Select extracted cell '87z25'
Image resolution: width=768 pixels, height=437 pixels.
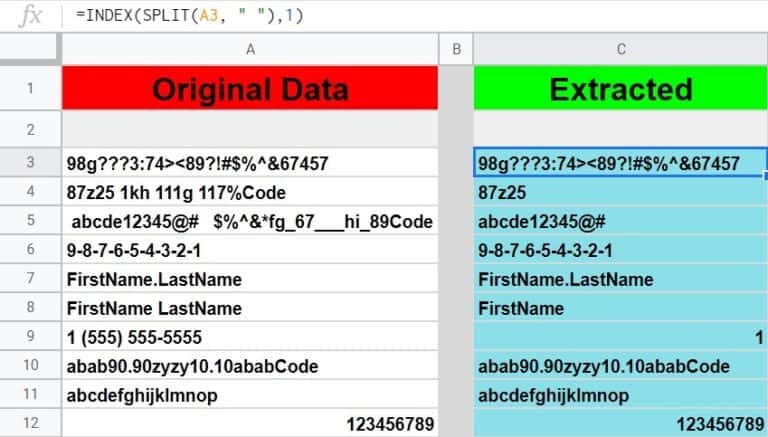[621, 192]
